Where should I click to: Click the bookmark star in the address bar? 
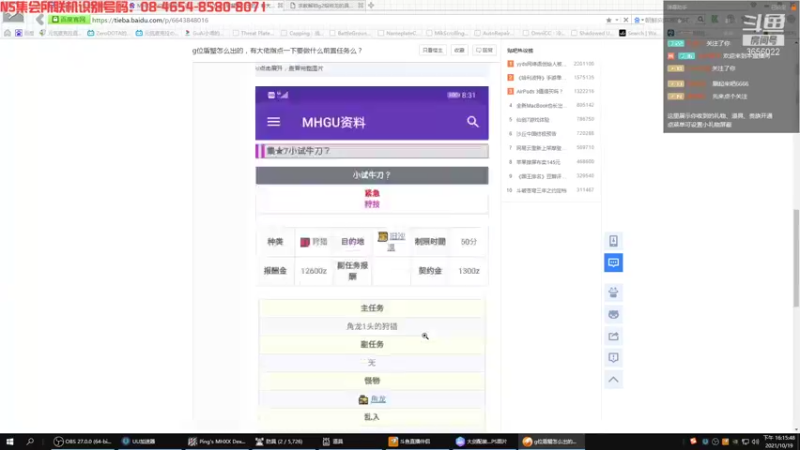[609, 20]
